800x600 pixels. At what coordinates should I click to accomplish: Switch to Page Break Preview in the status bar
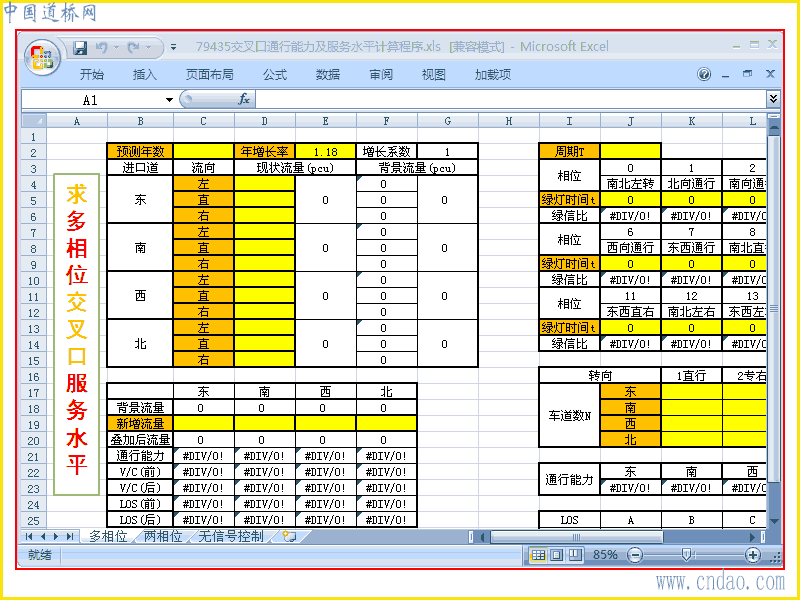tap(575, 555)
